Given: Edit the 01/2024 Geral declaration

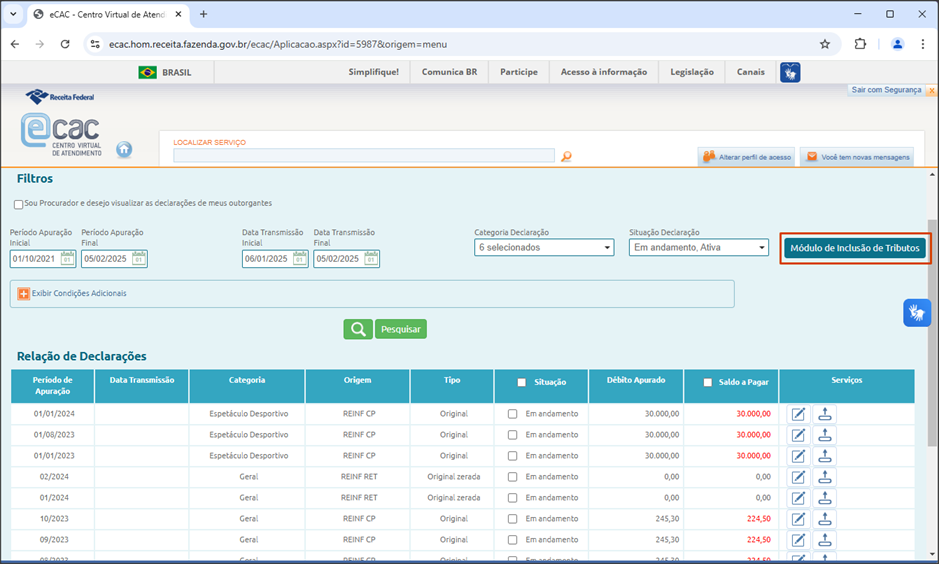Looking at the screenshot, I should [x=798, y=498].
